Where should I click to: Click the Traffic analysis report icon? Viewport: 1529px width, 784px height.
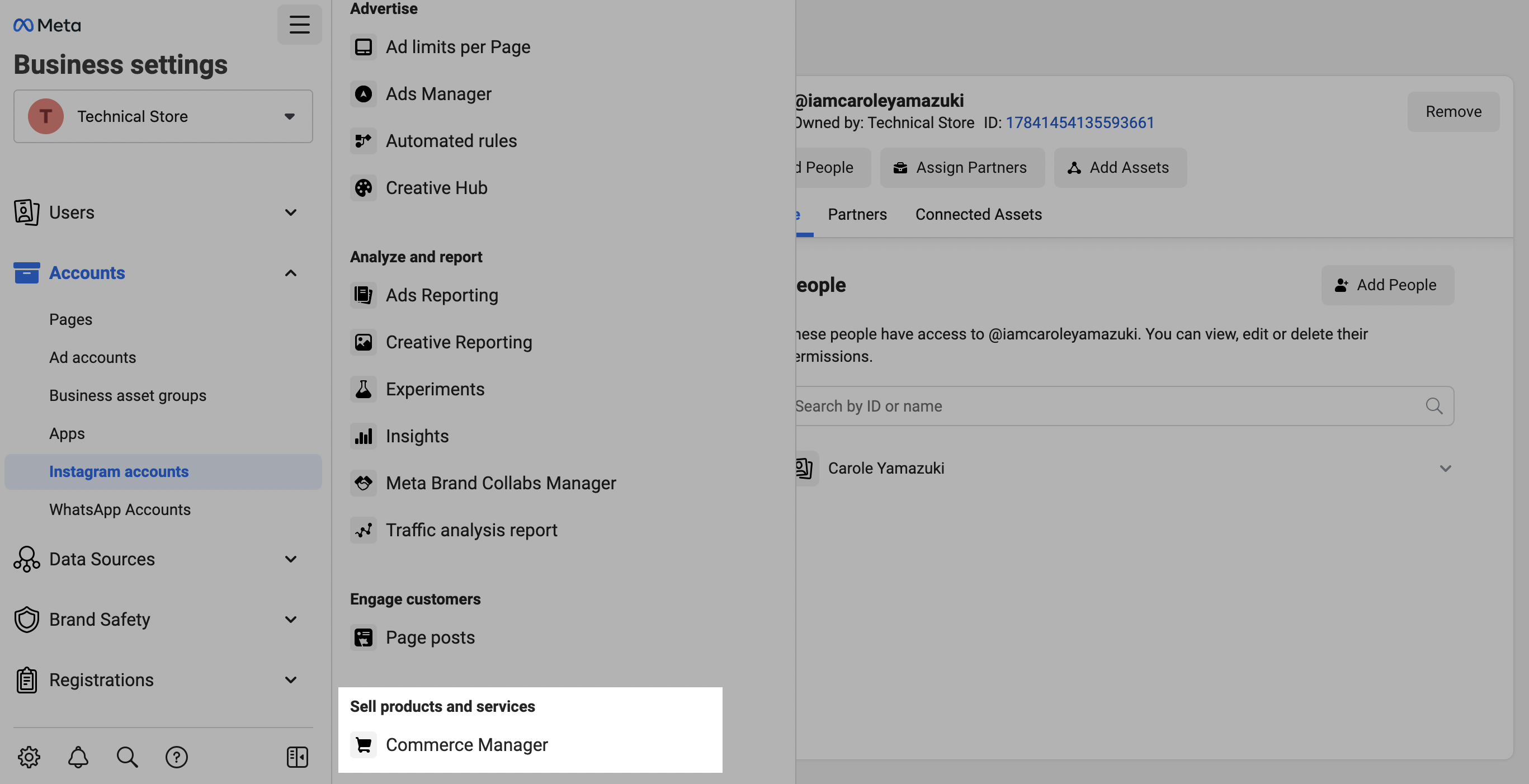362,529
